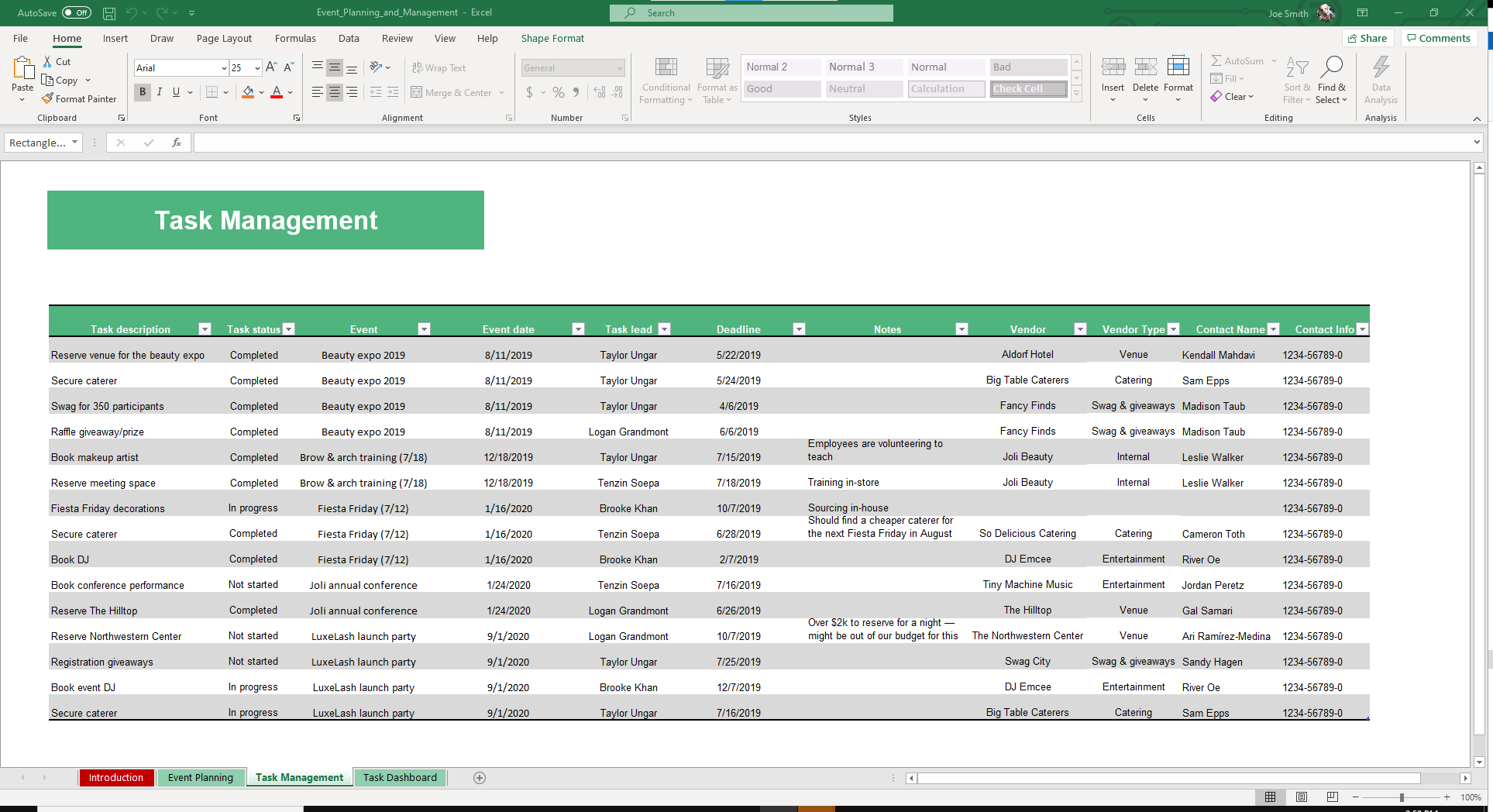Click the zoom slider handle
Viewport: 1493px width, 812px height.
click(x=1402, y=797)
